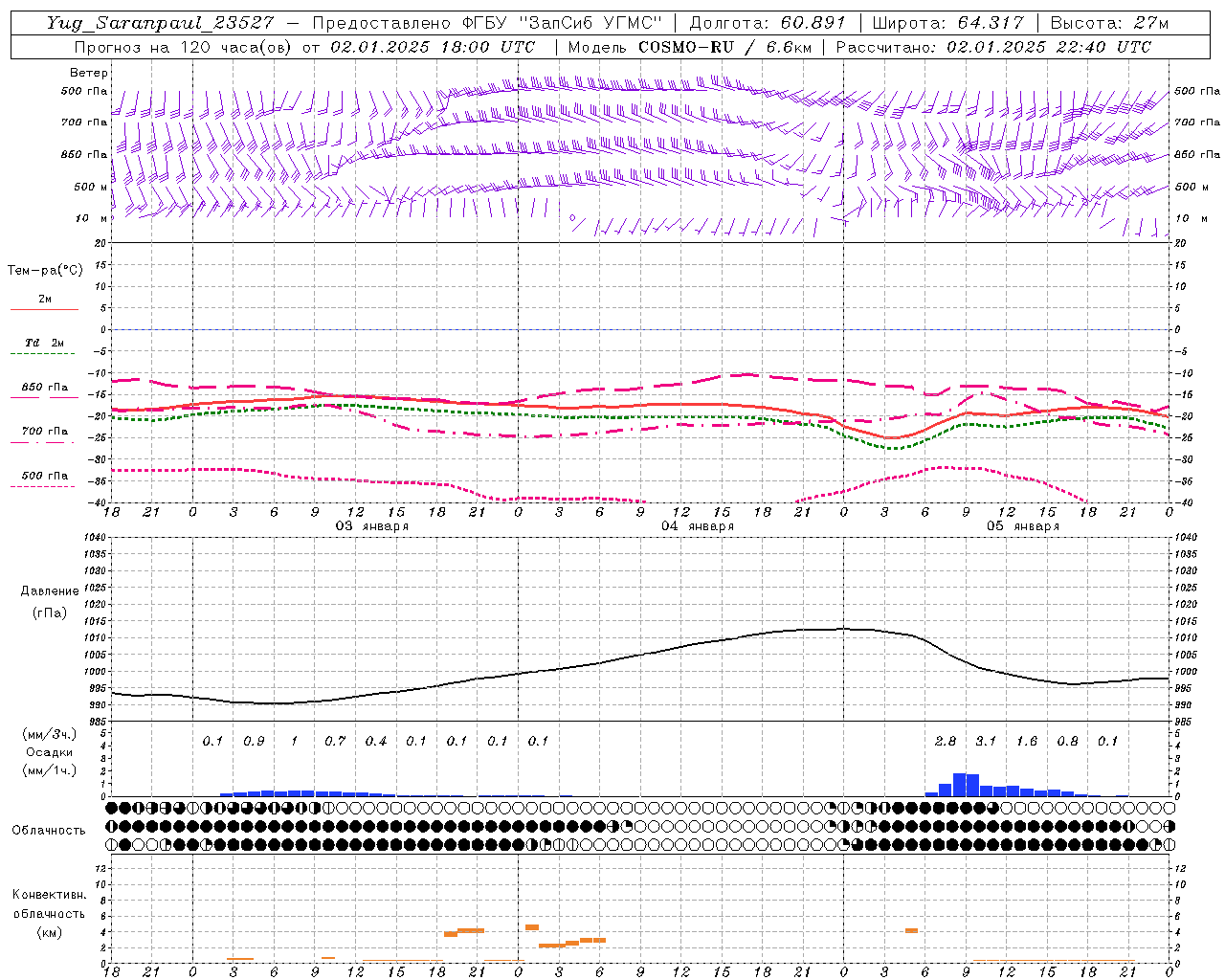Click the solid line sample above '2м' legend
This screenshot has height=980, width=1225.
(x=44, y=310)
